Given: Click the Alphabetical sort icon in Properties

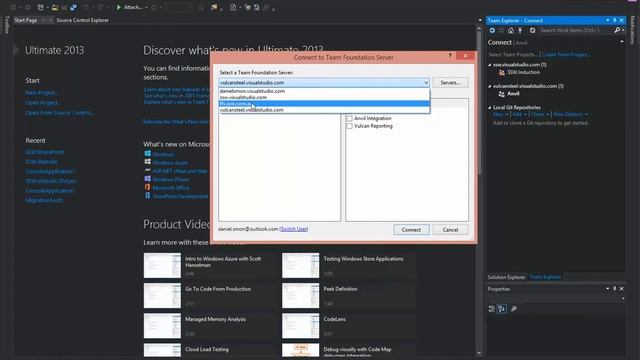Looking at the screenshot, I should (x=502, y=309).
